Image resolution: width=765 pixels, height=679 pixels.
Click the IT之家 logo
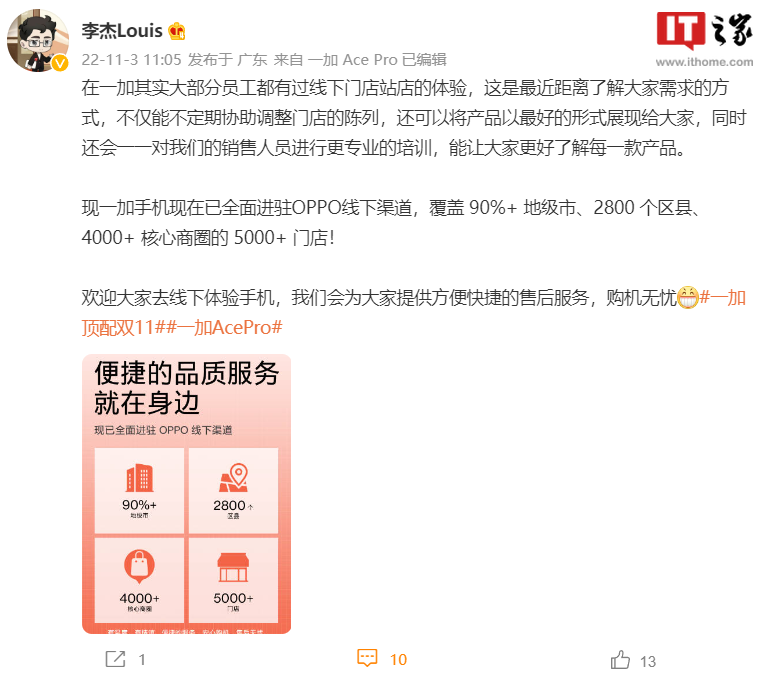tap(705, 31)
